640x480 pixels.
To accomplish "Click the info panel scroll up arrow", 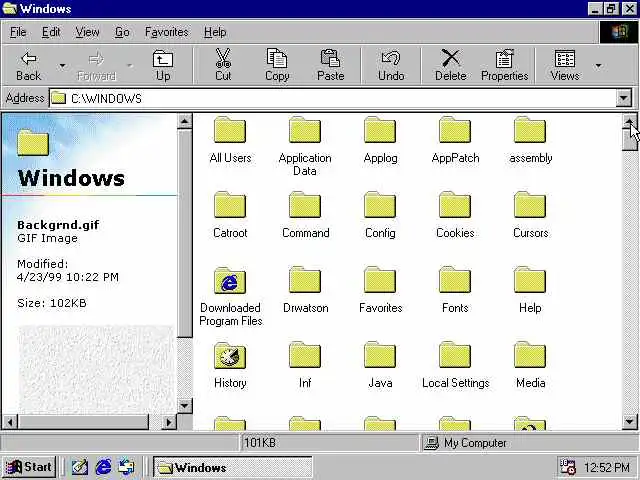I will (184, 121).
